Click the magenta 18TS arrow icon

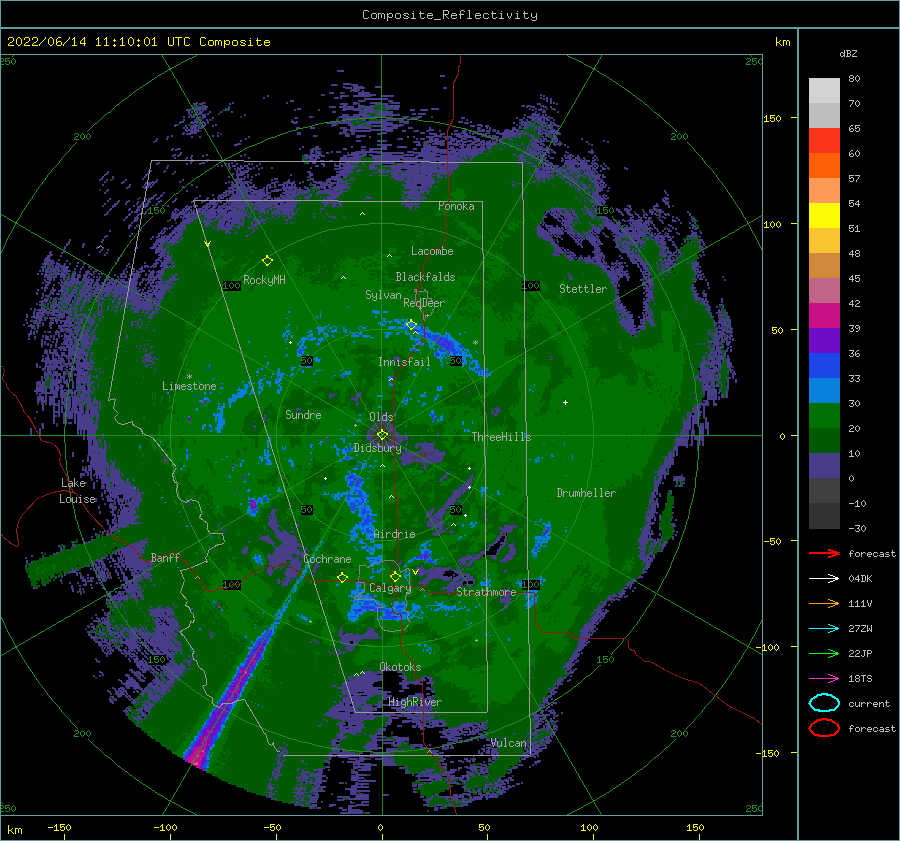pos(824,679)
